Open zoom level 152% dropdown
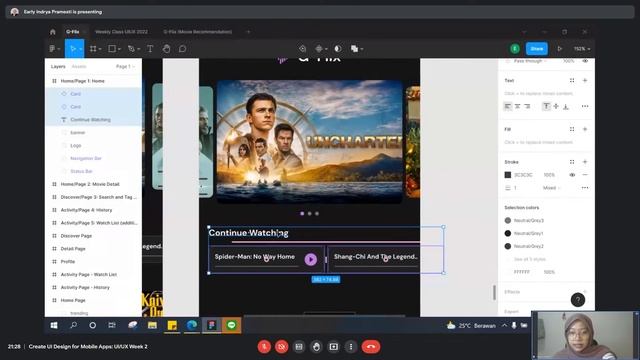Viewport: 640px width, 360px height. [582, 49]
